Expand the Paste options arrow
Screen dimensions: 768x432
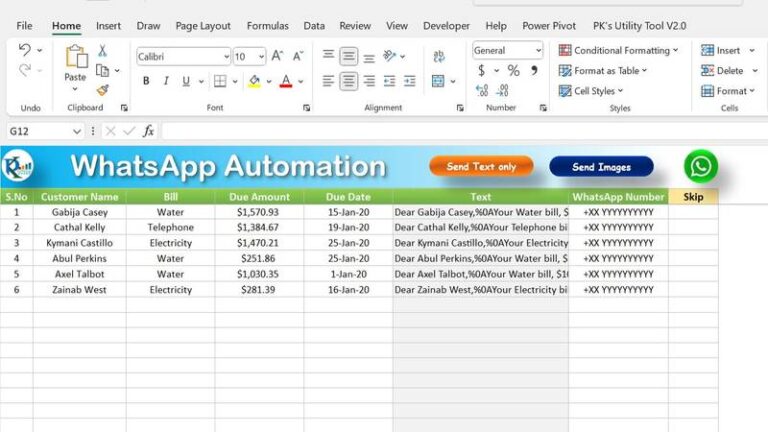click(75, 89)
